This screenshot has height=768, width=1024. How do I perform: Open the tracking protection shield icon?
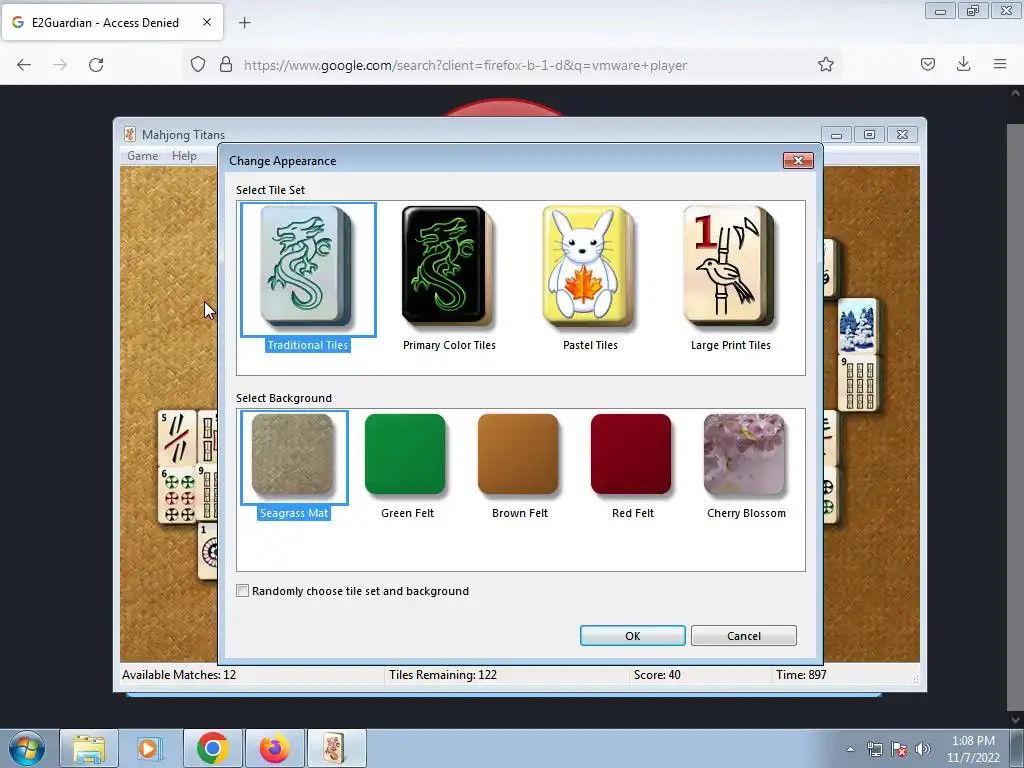point(198,65)
